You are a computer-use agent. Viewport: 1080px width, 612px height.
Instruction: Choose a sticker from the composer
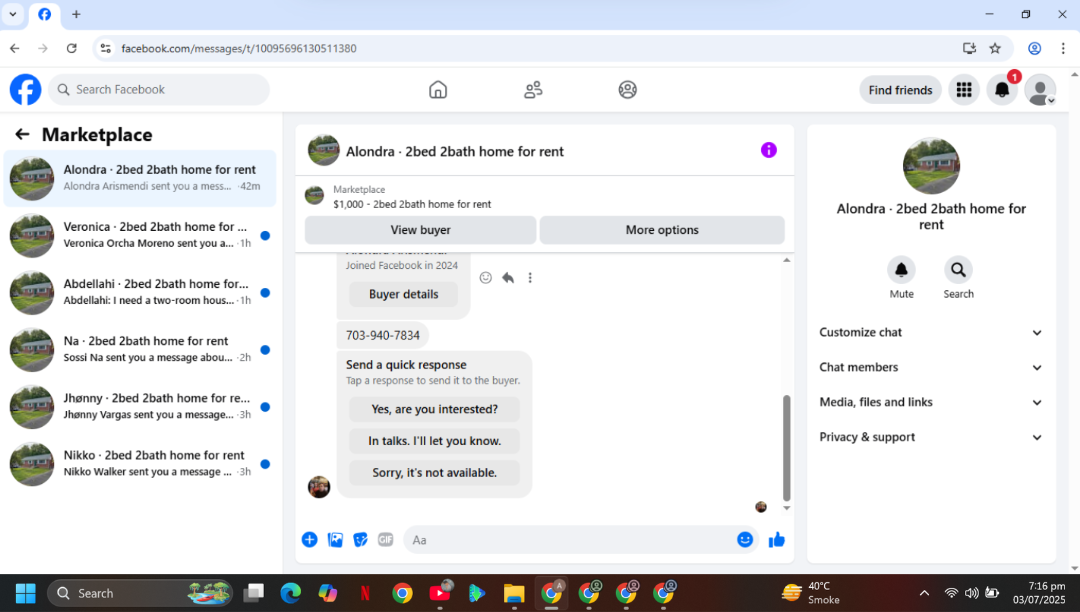(360, 540)
